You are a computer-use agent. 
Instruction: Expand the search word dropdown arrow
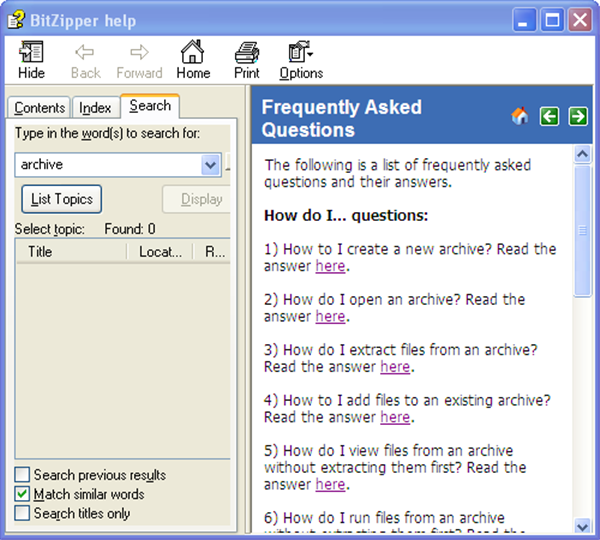(x=210, y=165)
